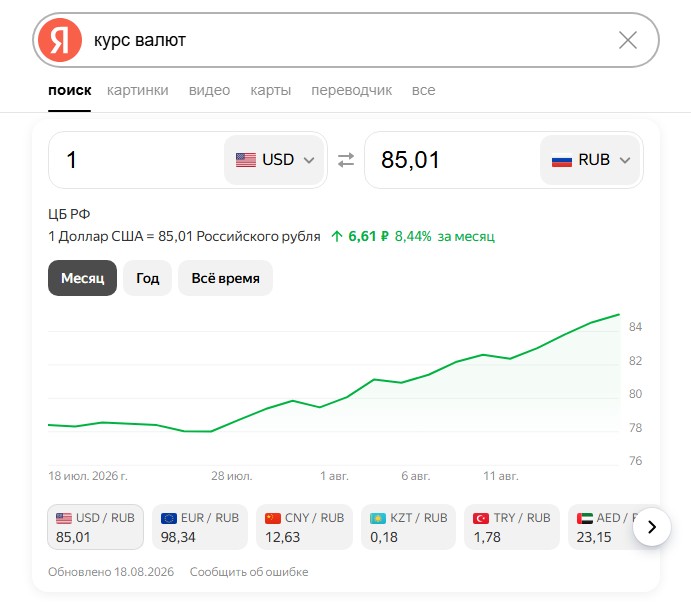The width and height of the screenshot is (691, 604).
Task: Select the KZT / RUB currency pair
Action: [x=409, y=527]
